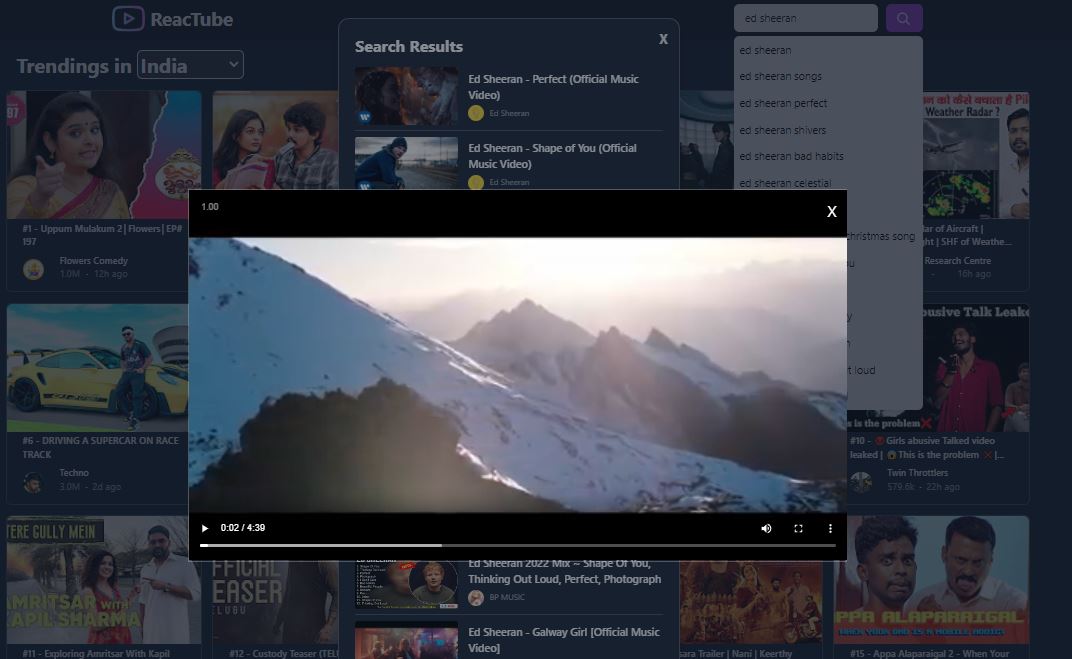The height and width of the screenshot is (659, 1072).
Task: Close the video player overlay with the X
Action: 831,212
